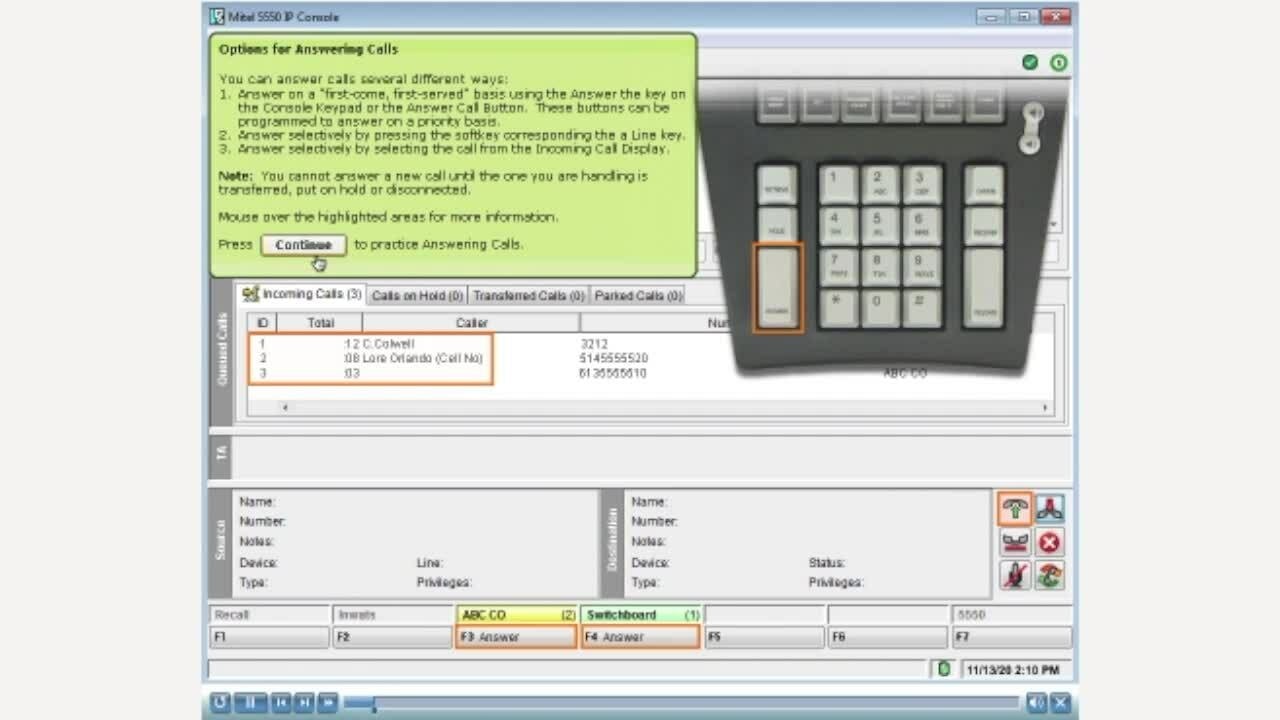Click the Caller column header

pyautogui.click(x=471, y=323)
